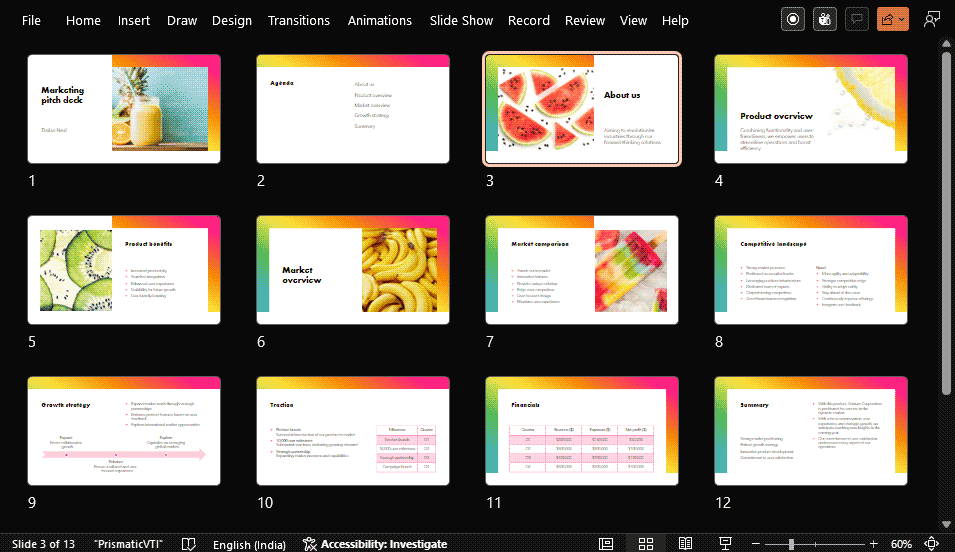Switch to the Design tab

tap(231, 20)
